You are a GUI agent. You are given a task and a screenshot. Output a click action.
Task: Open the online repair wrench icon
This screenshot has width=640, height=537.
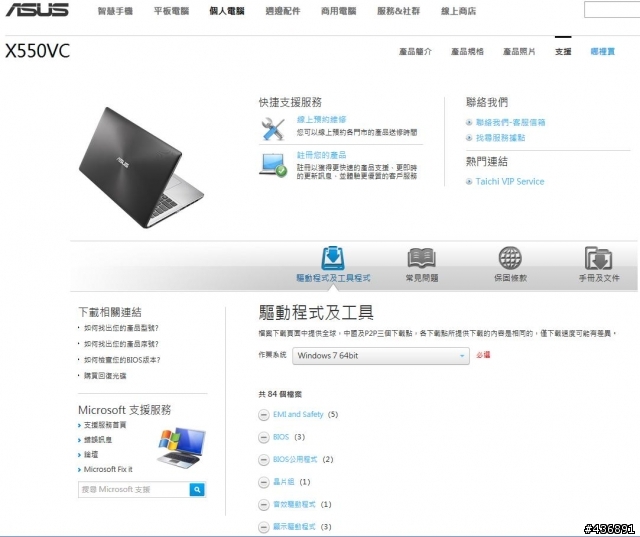(273, 129)
